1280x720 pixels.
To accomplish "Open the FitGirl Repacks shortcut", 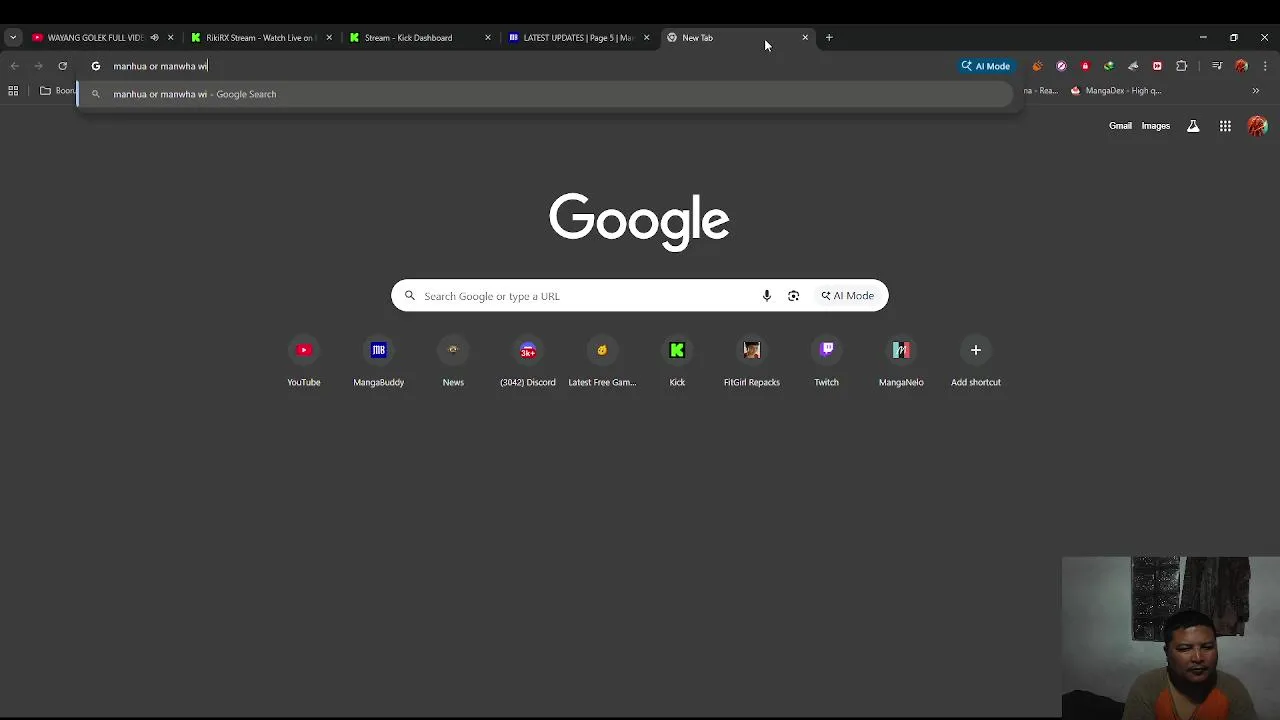I will click(752, 363).
